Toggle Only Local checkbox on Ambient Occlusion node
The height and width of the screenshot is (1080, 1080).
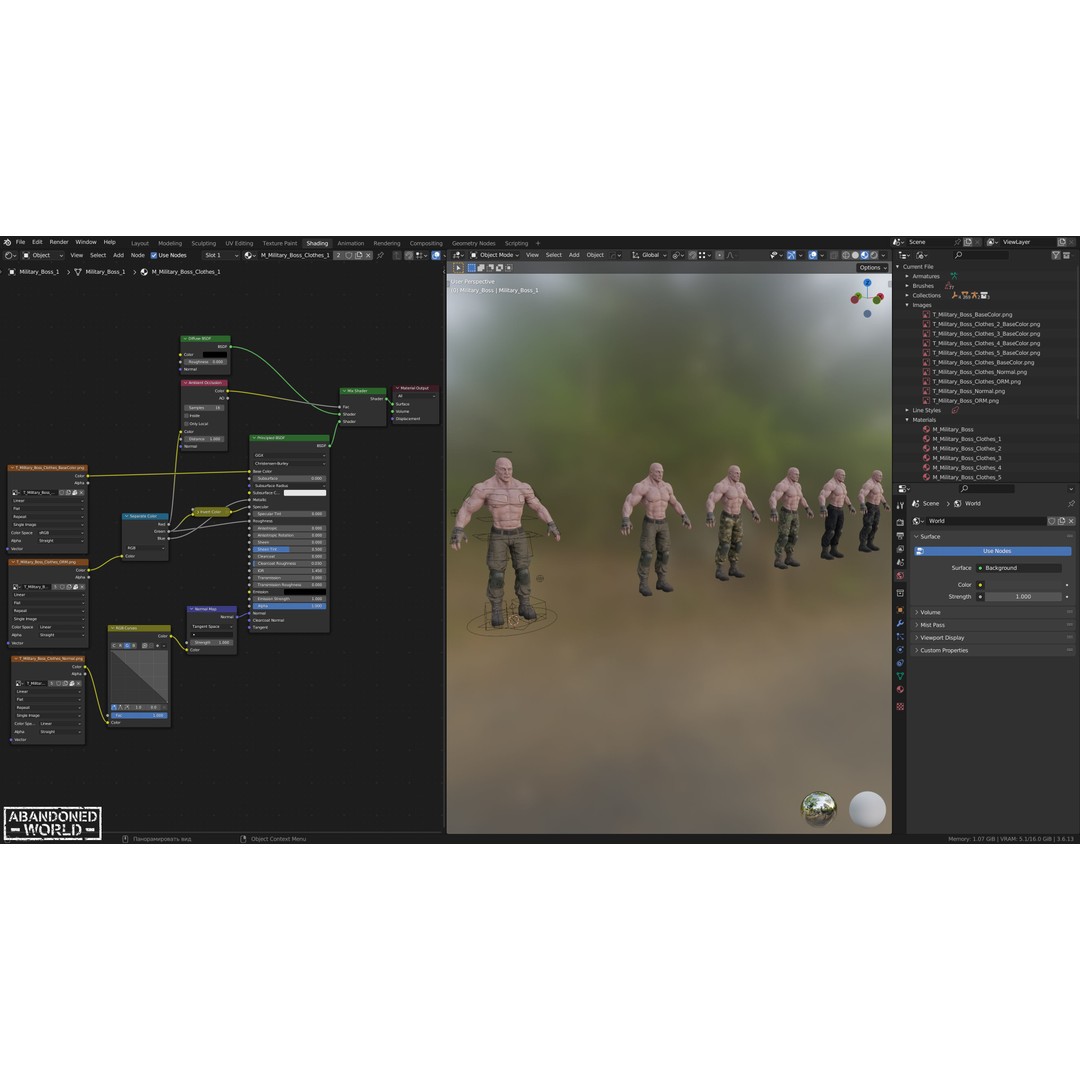point(187,424)
